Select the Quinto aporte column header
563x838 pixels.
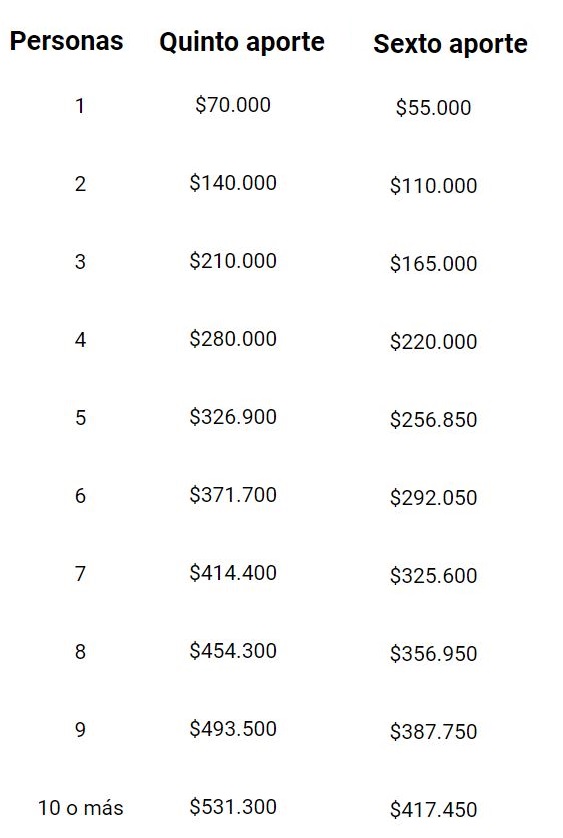tap(242, 43)
